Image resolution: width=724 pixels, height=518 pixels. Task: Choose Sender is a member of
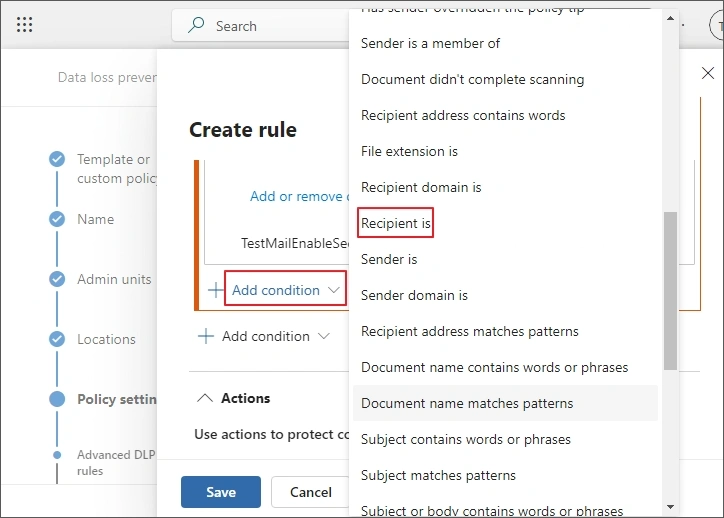506,43
